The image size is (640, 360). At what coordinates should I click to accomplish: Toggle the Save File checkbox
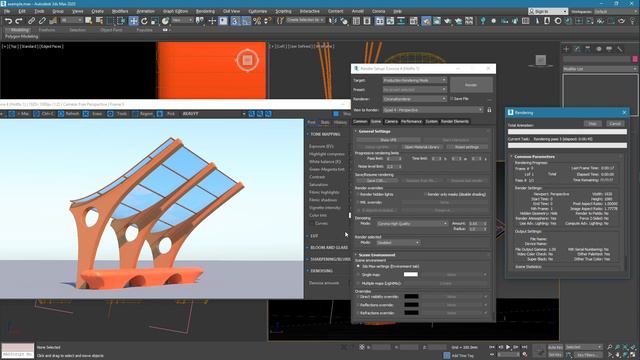[451, 99]
